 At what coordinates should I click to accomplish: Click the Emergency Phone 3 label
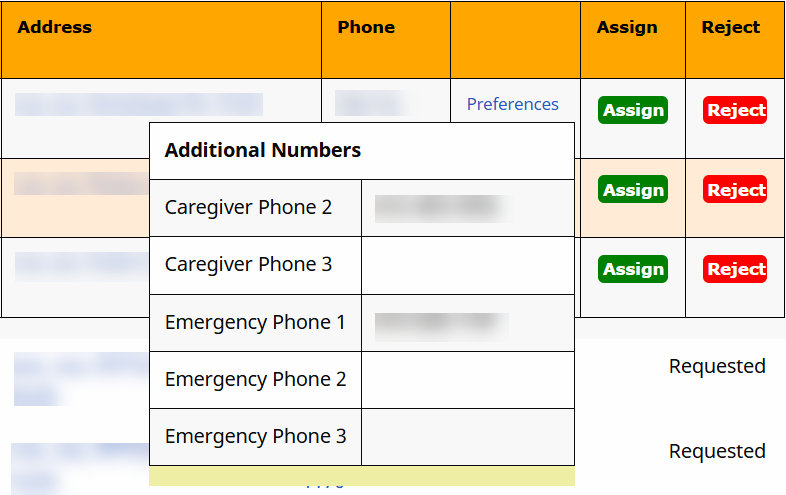(x=255, y=437)
